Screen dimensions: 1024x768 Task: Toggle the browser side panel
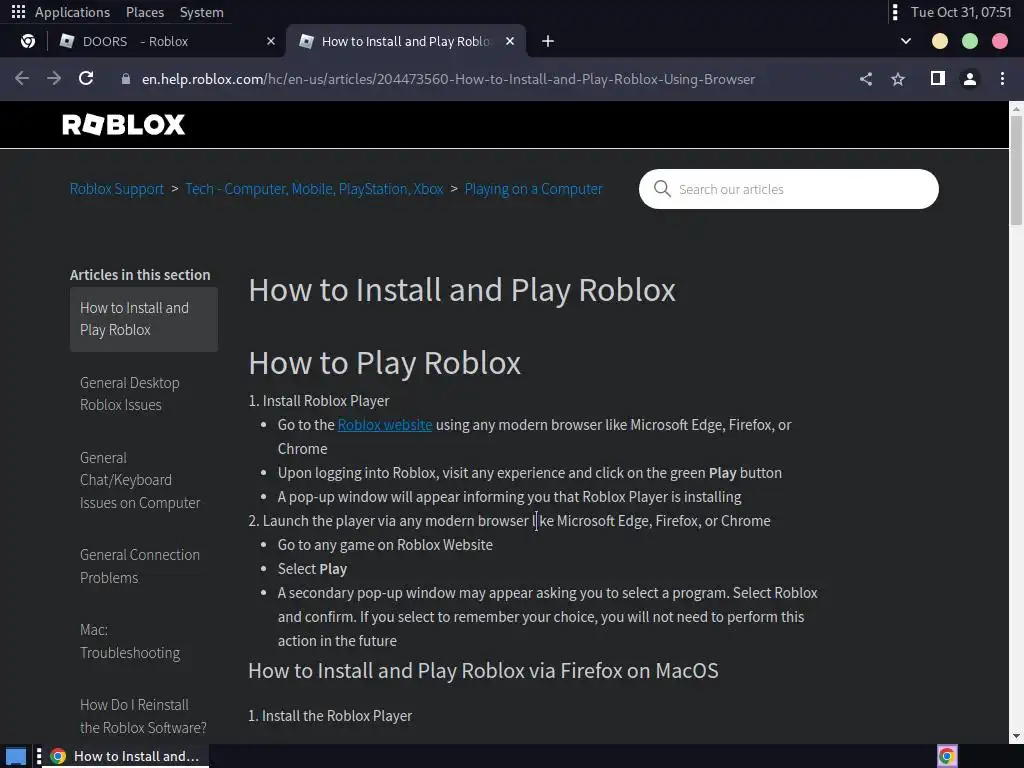point(938,79)
